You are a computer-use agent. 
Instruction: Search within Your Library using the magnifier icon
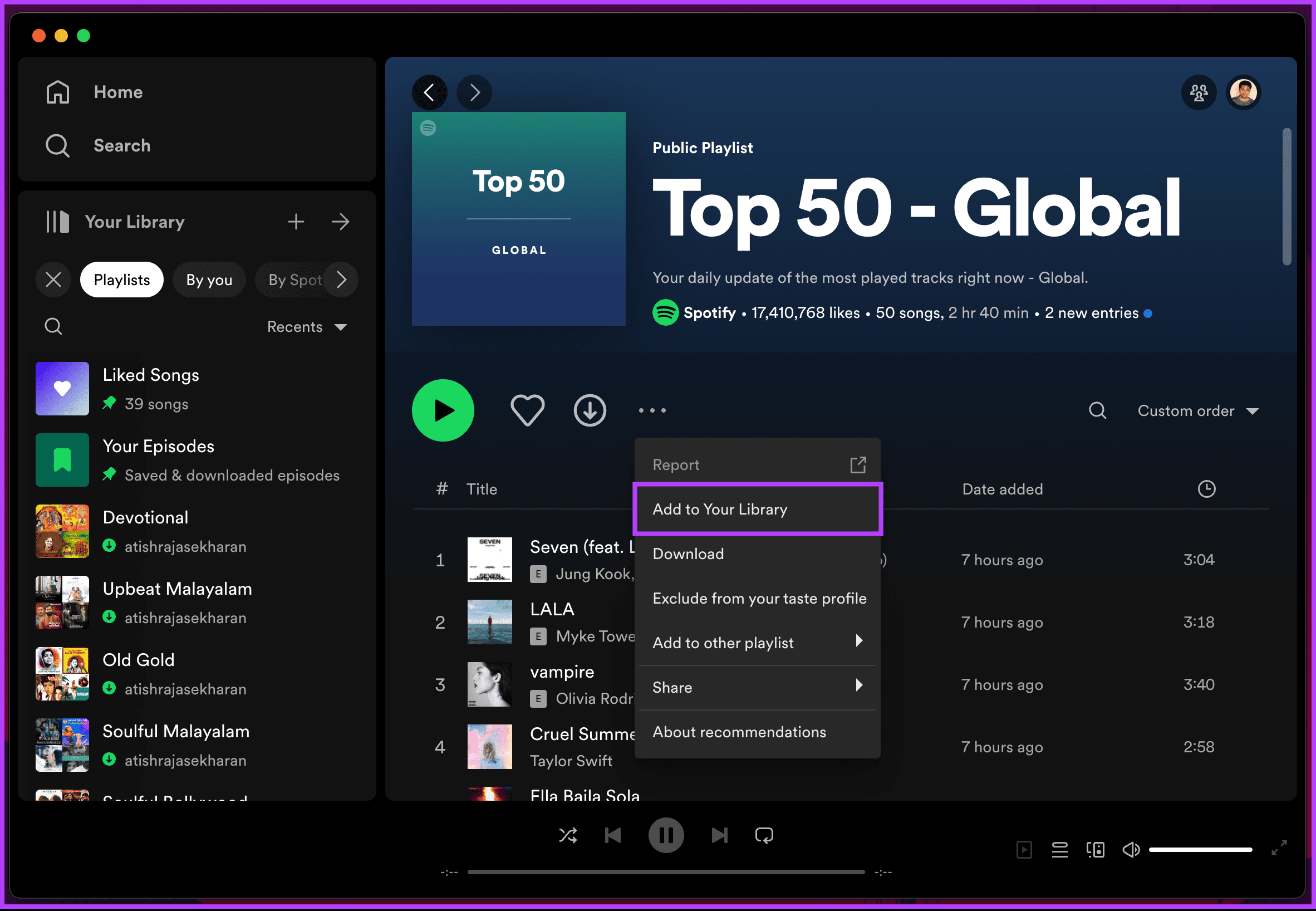[x=53, y=326]
